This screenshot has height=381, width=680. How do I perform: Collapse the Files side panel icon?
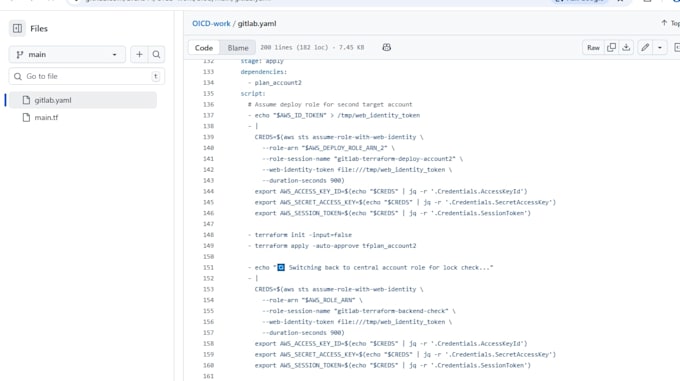[17, 29]
